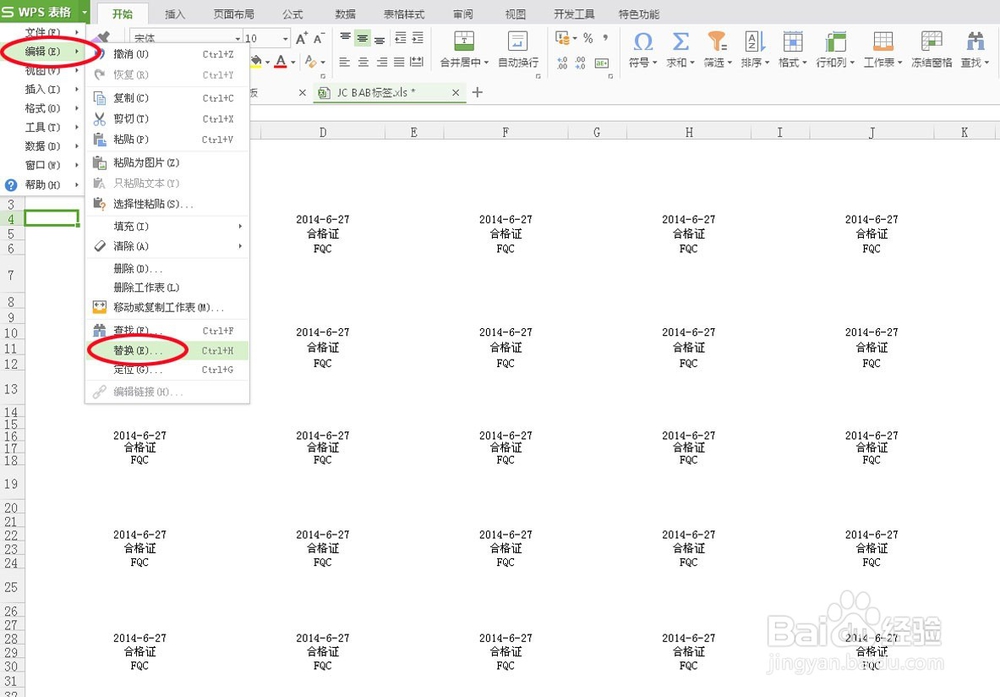1000x697 pixels.
Task: Click the 冻结窗格 (Freeze Panes) icon
Action: point(931,41)
